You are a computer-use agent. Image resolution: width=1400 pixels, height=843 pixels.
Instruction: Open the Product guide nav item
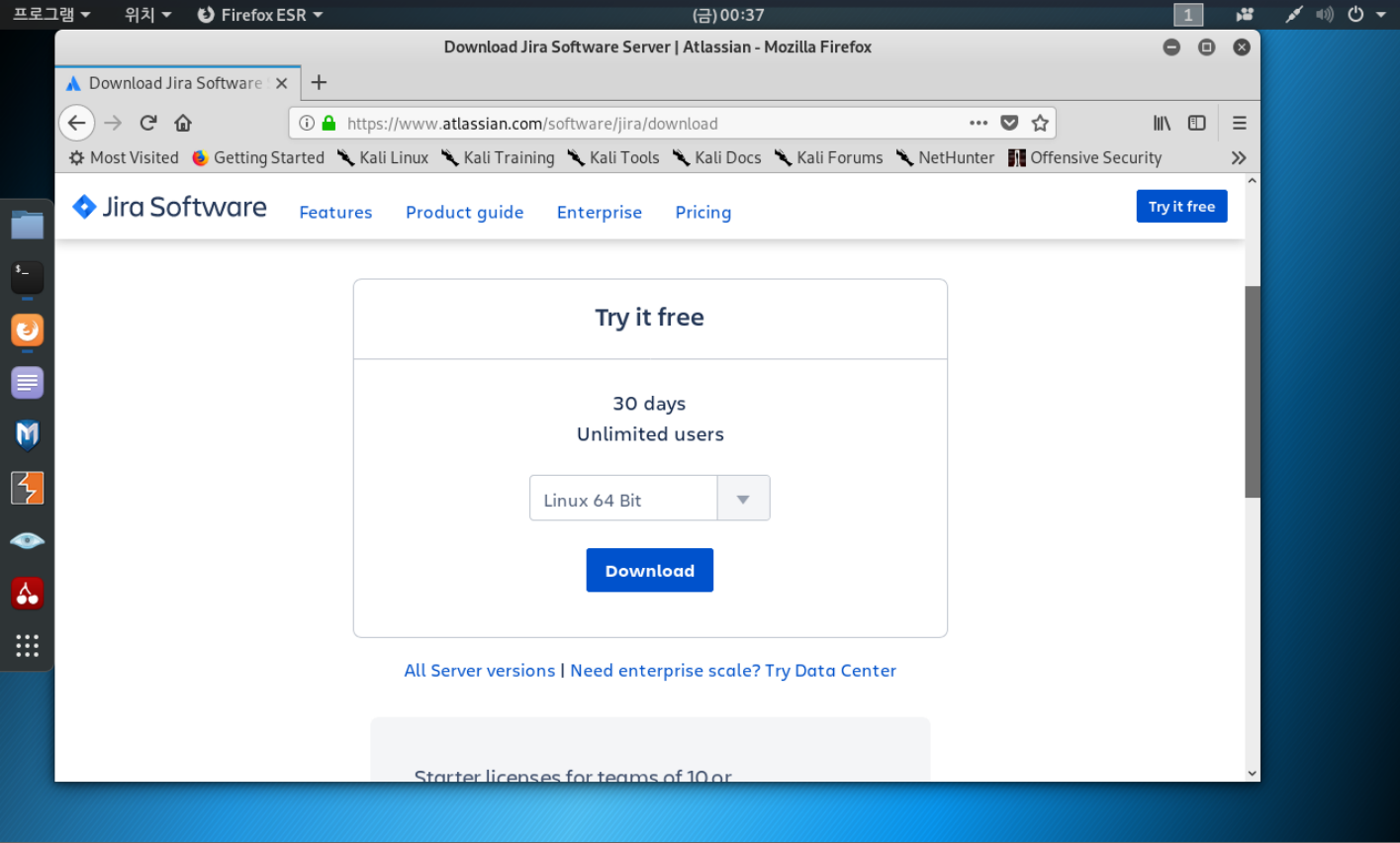tap(464, 212)
